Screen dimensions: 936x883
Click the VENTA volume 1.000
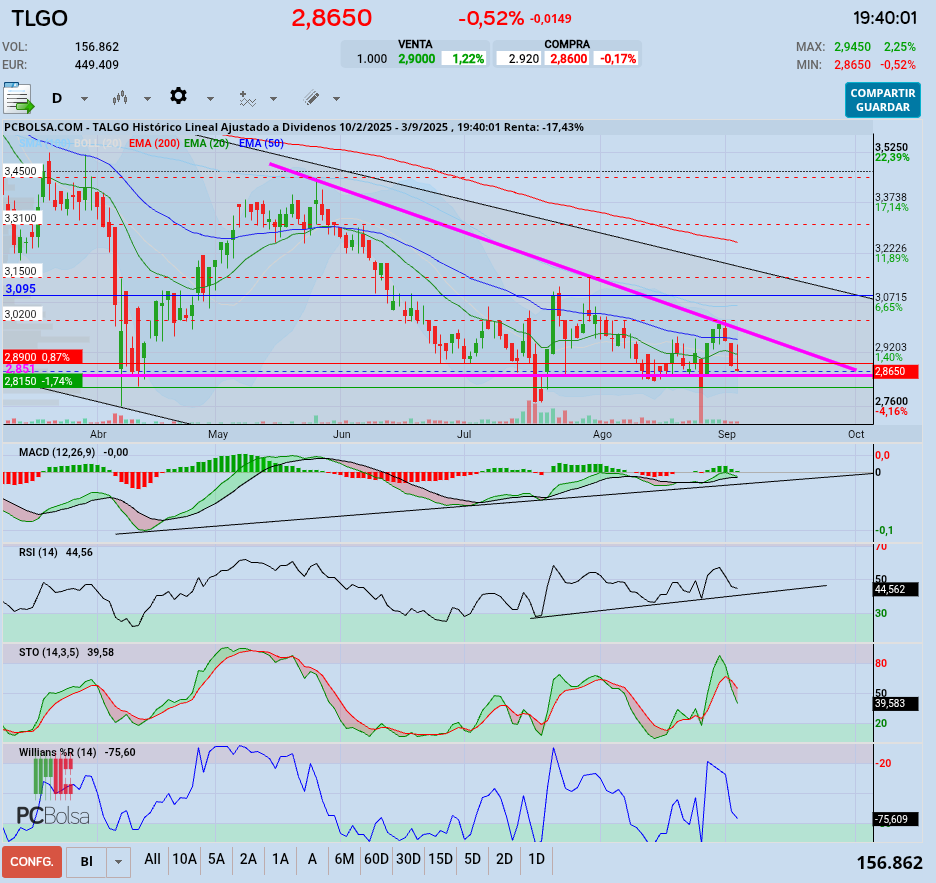click(372, 59)
